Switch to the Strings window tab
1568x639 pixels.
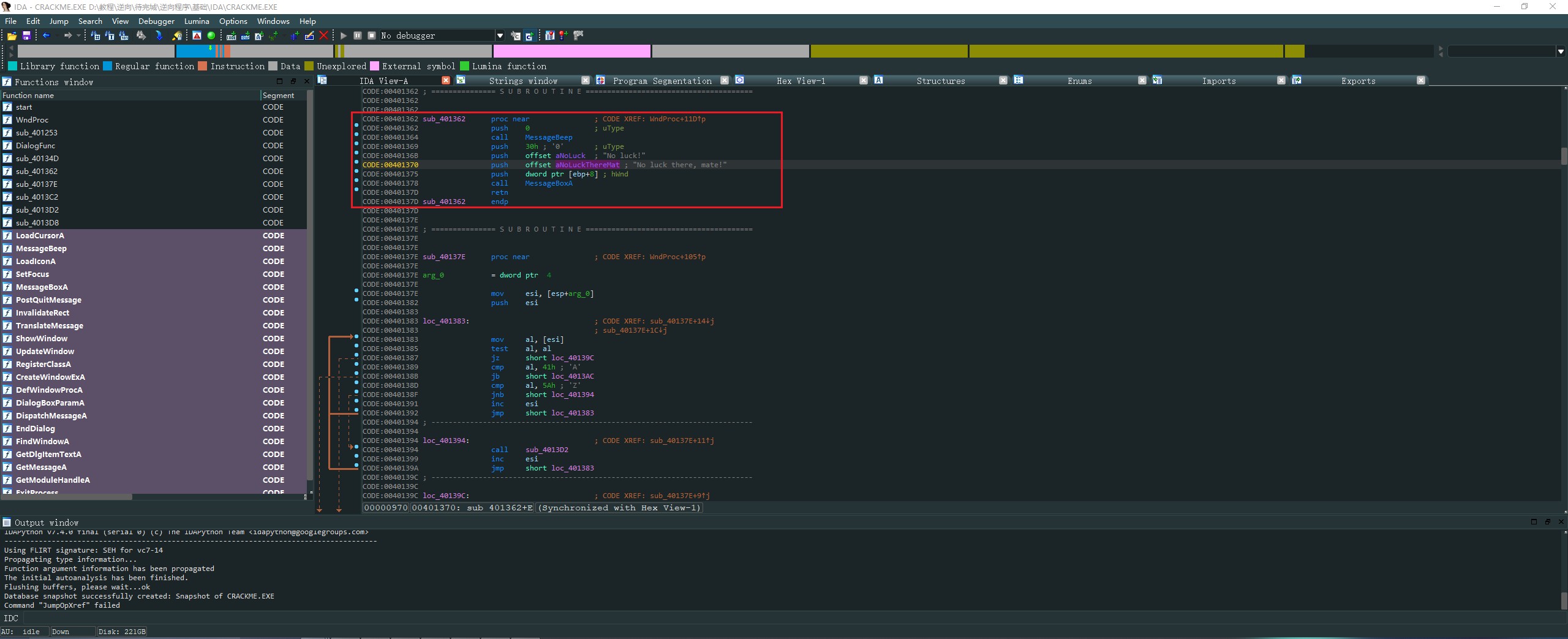click(522, 81)
